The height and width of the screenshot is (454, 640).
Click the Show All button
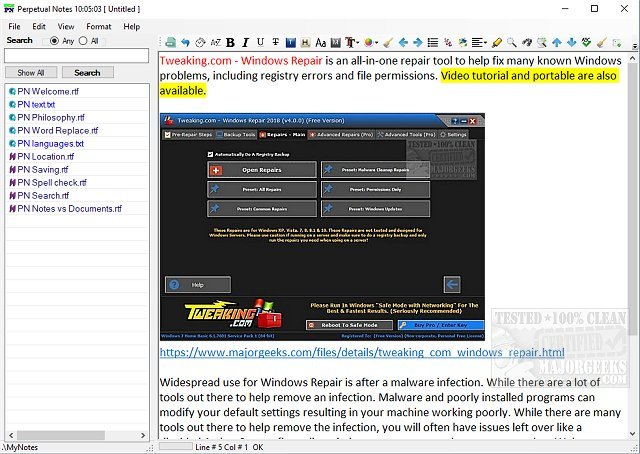[31, 73]
